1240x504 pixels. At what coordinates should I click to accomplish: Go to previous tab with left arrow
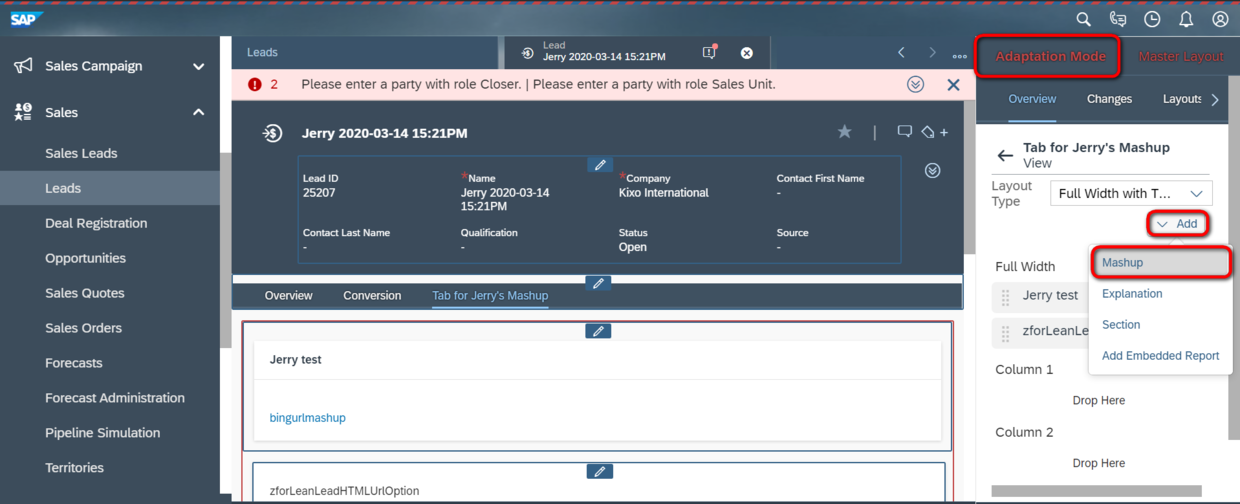click(x=901, y=52)
